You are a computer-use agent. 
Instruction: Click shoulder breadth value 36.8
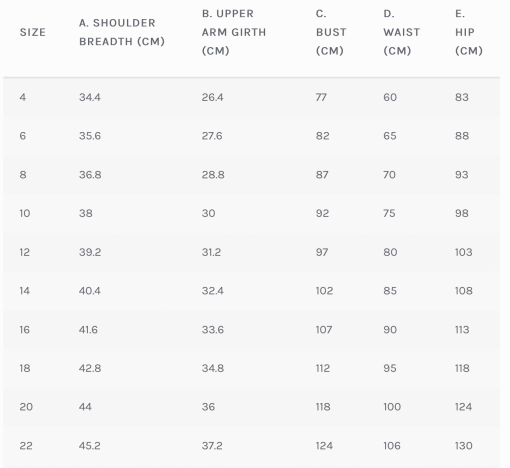(x=90, y=175)
